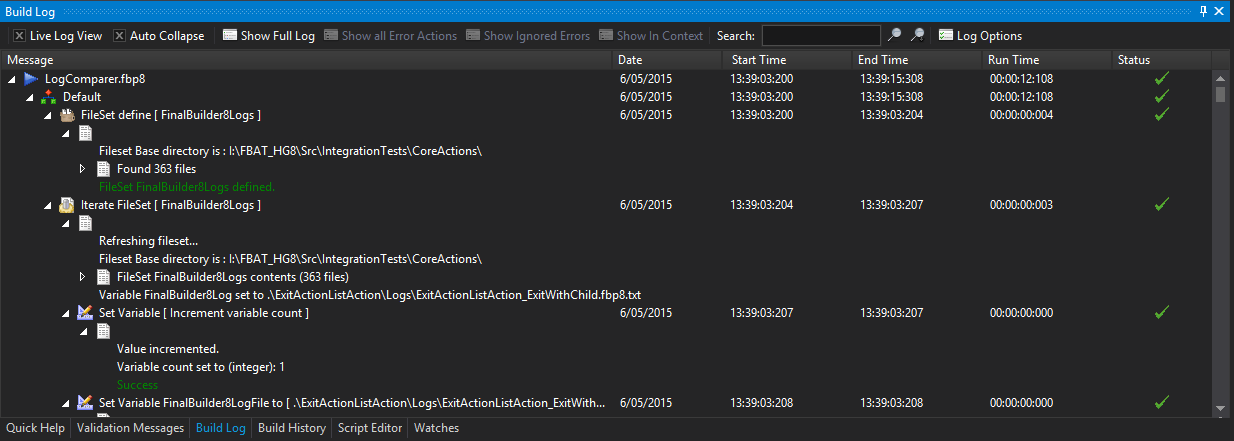Expand the Found 363 files node
This screenshot has height=441, width=1234.
coord(83,169)
